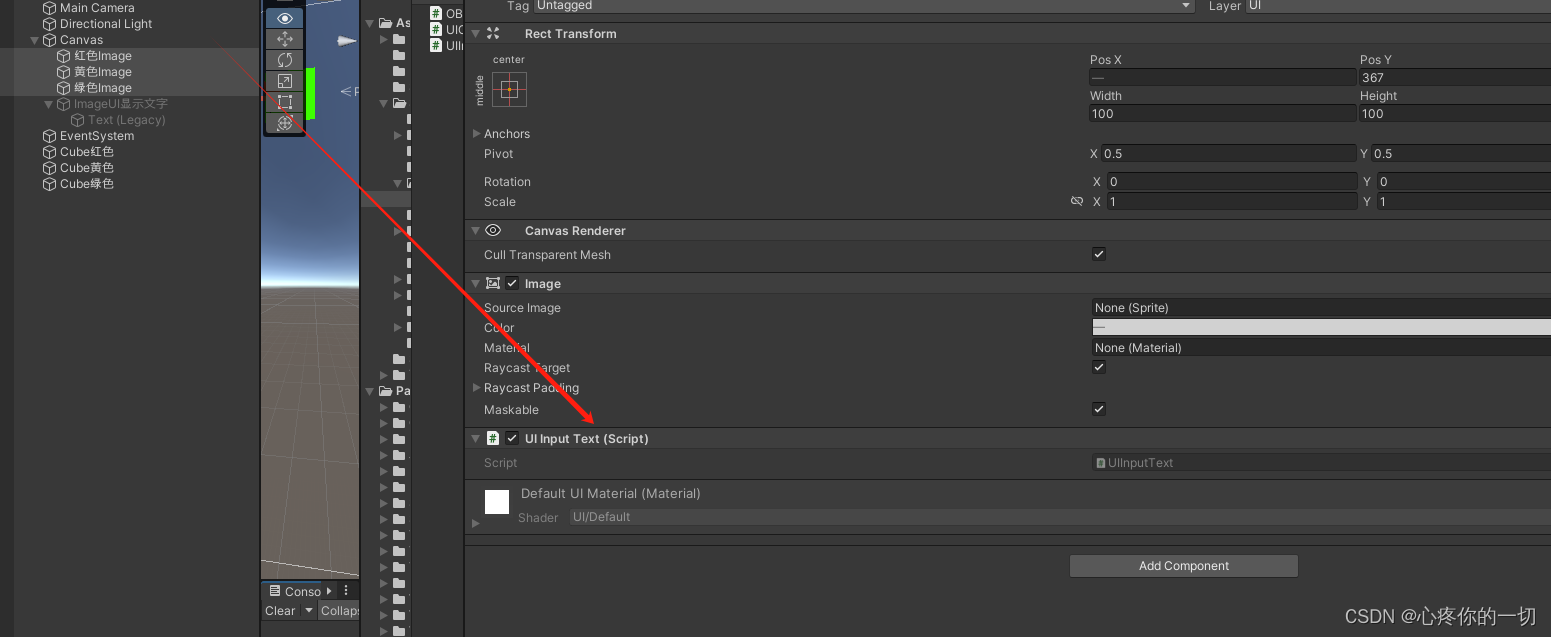Screen dimensions: 1551x637
Task: Toggle the Cull Transparent Mesh checkbox
Action: pyautogui.click(x=1099, y=254)
